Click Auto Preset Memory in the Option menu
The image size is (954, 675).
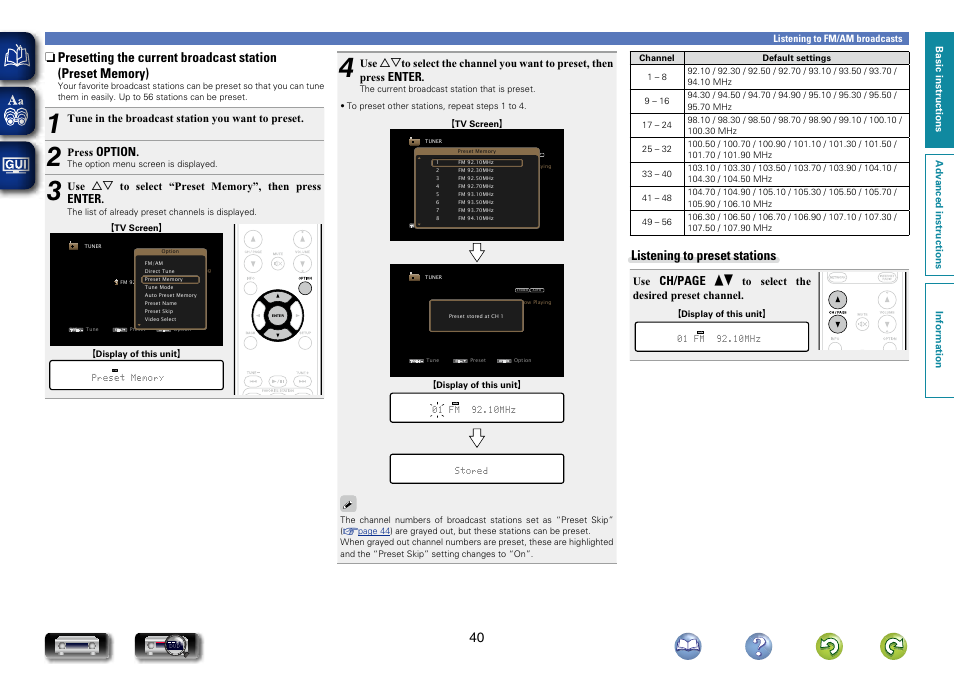(171, 295)
